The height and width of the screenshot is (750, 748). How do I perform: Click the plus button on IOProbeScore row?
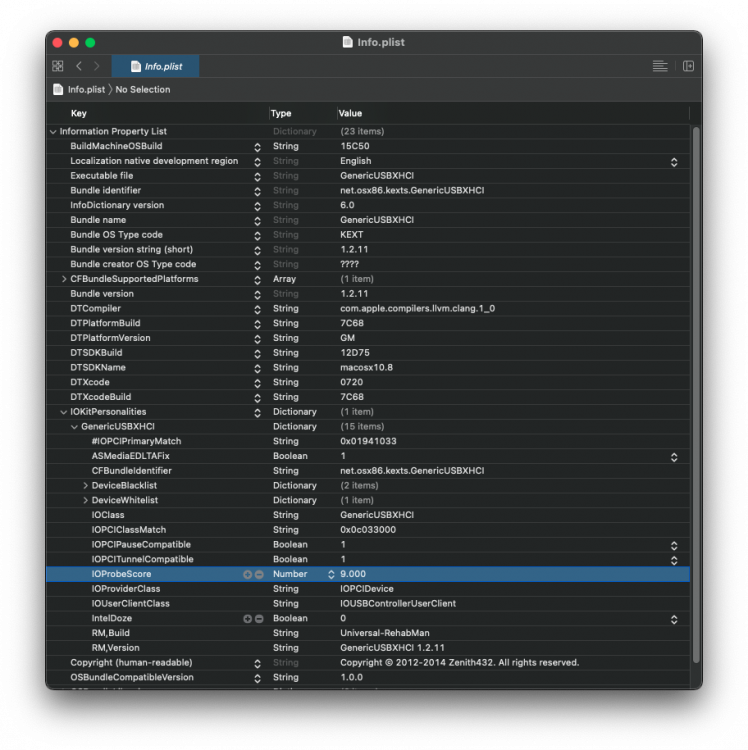247,574
